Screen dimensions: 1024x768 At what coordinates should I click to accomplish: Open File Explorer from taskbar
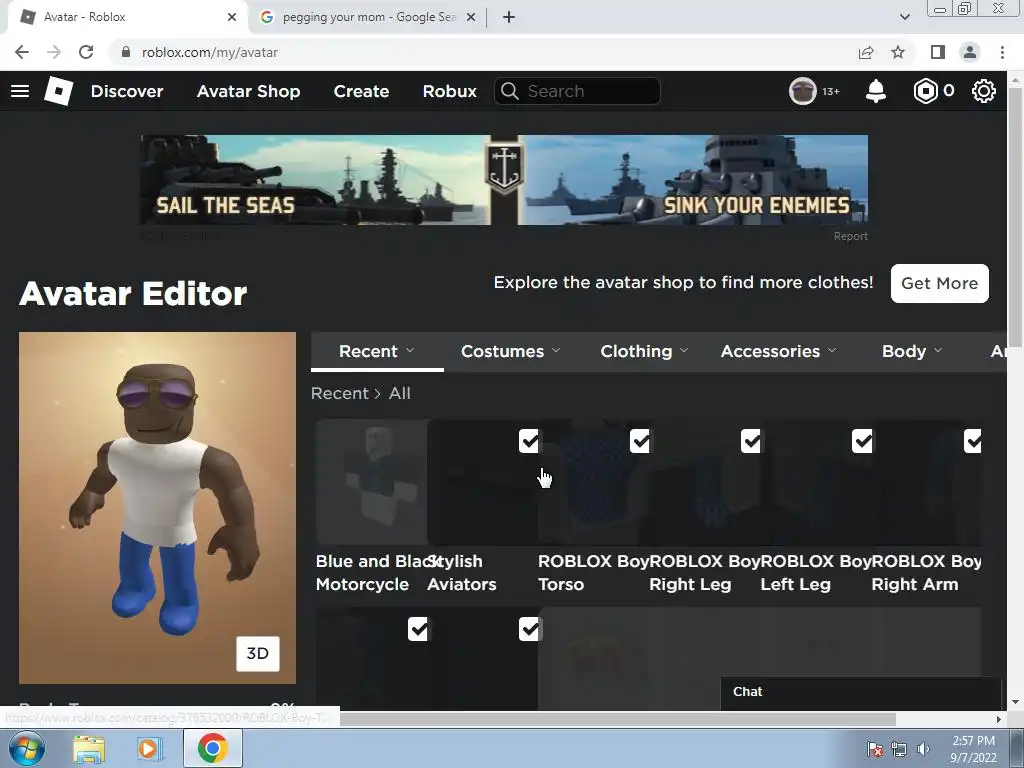(89, 749)
